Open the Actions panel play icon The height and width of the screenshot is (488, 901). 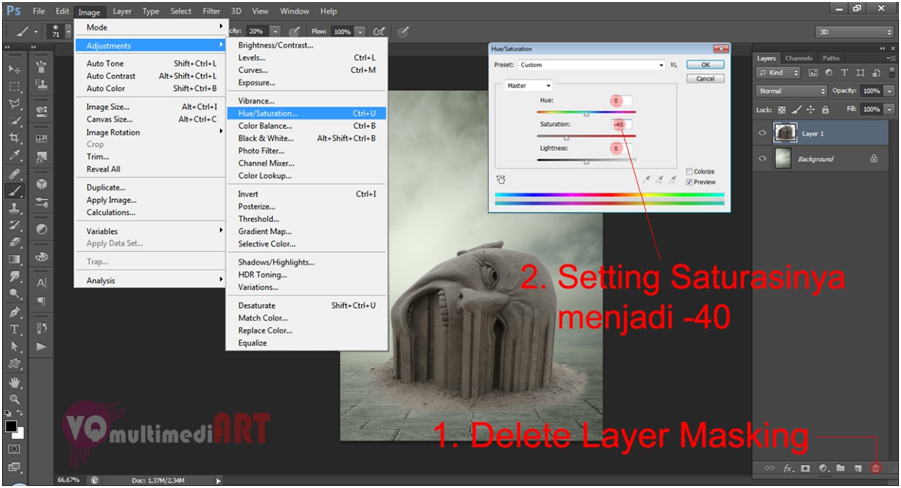pyautogui.click(x=41, y=347)
